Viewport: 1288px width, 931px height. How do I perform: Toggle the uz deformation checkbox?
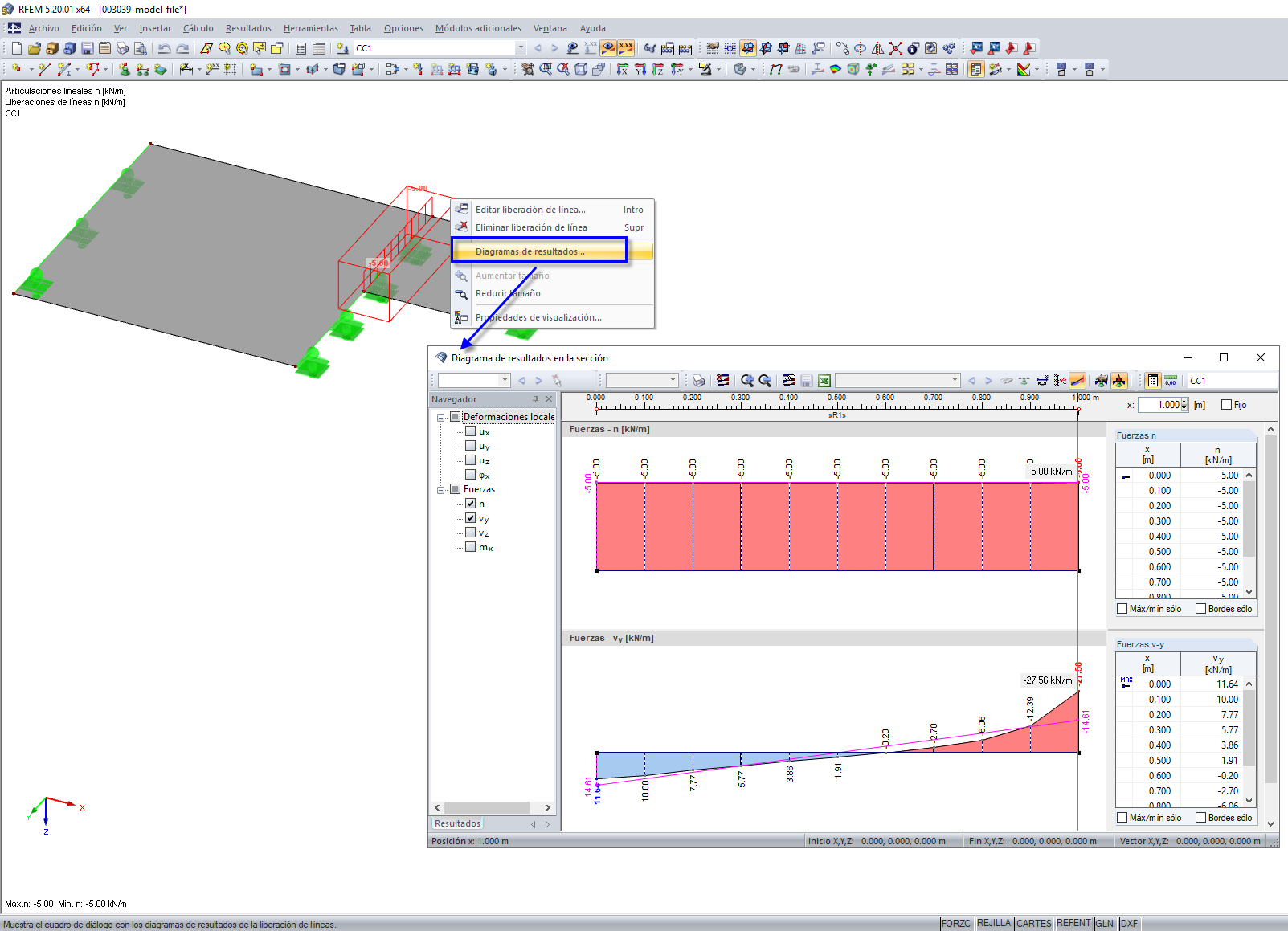click(471, 460)
